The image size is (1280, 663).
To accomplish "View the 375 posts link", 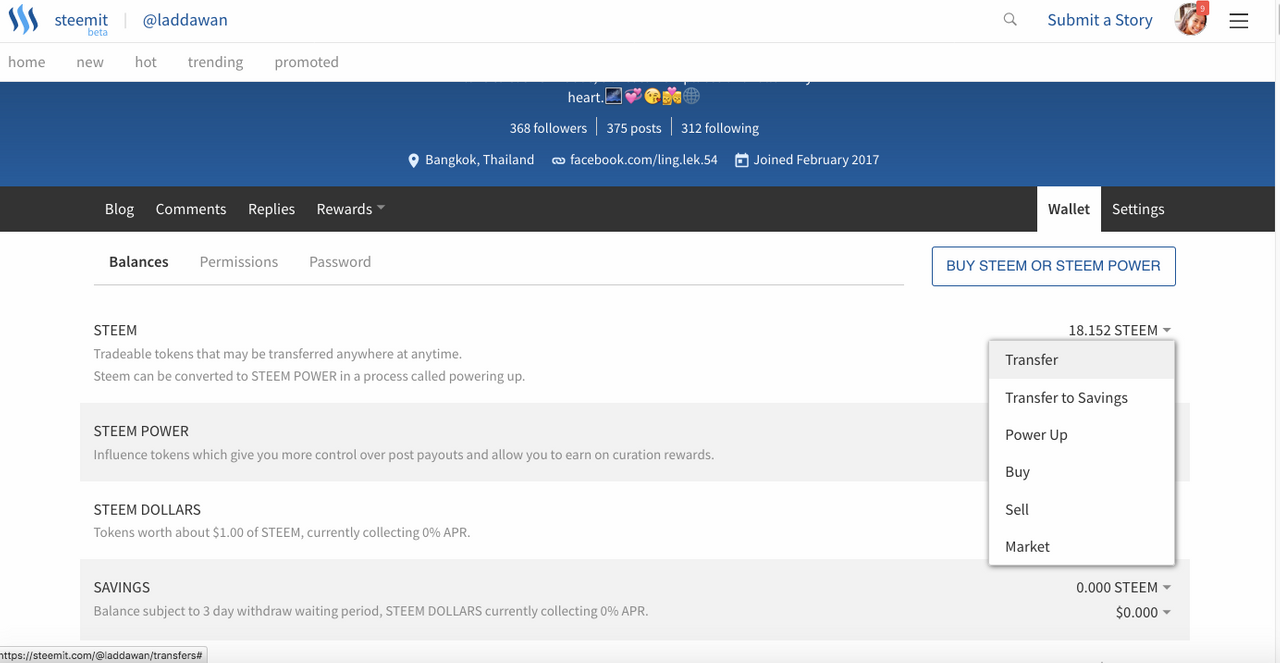I will (634, 128).
